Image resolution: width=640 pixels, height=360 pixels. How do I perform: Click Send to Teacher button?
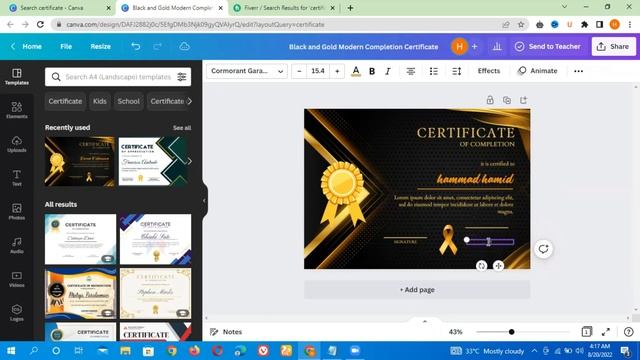pyautogui.click(x=548, y=47)
